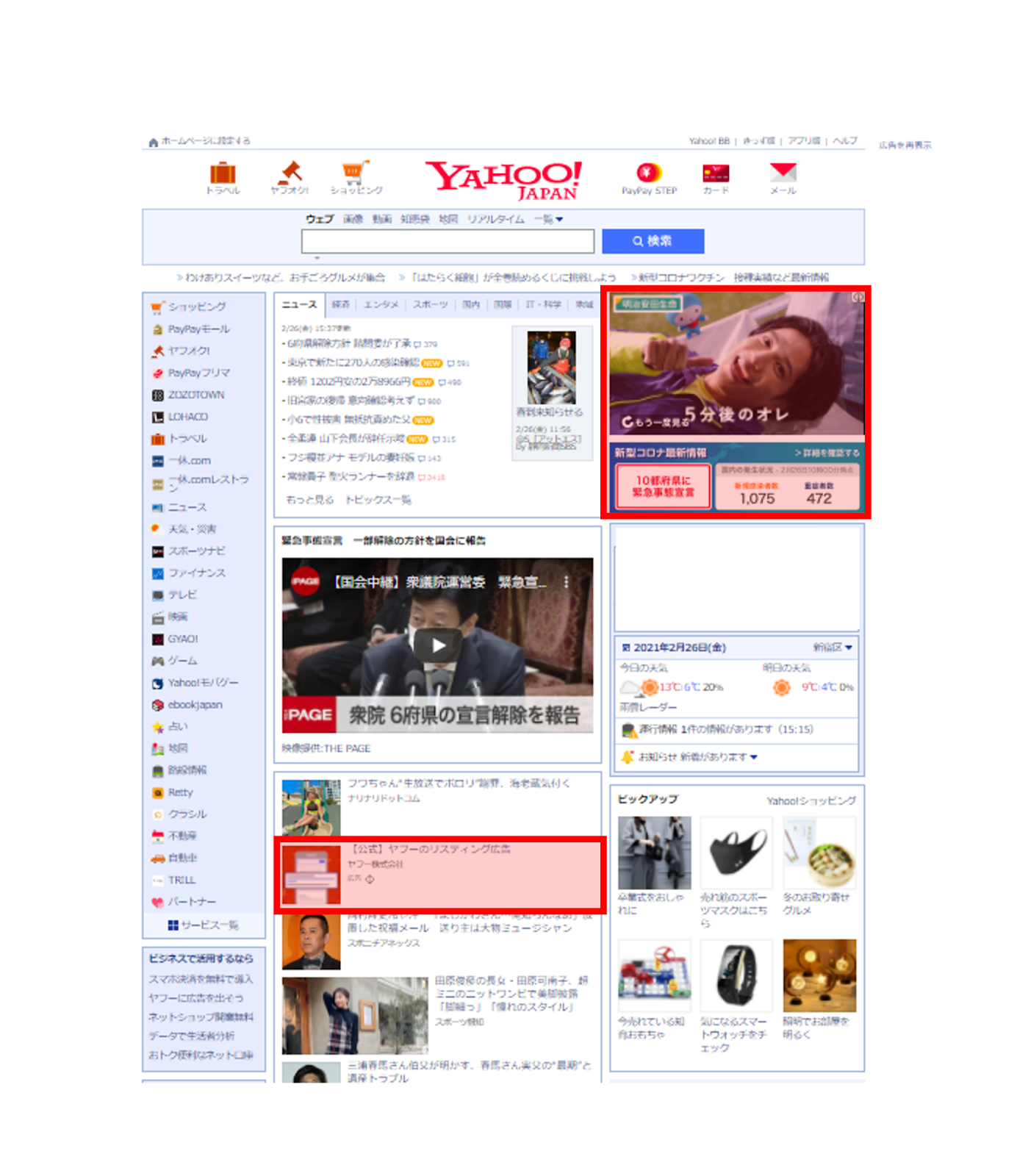The image size is (1017, 1176).
Task: Select 知恵袋 search type
Action: (415, 219)
